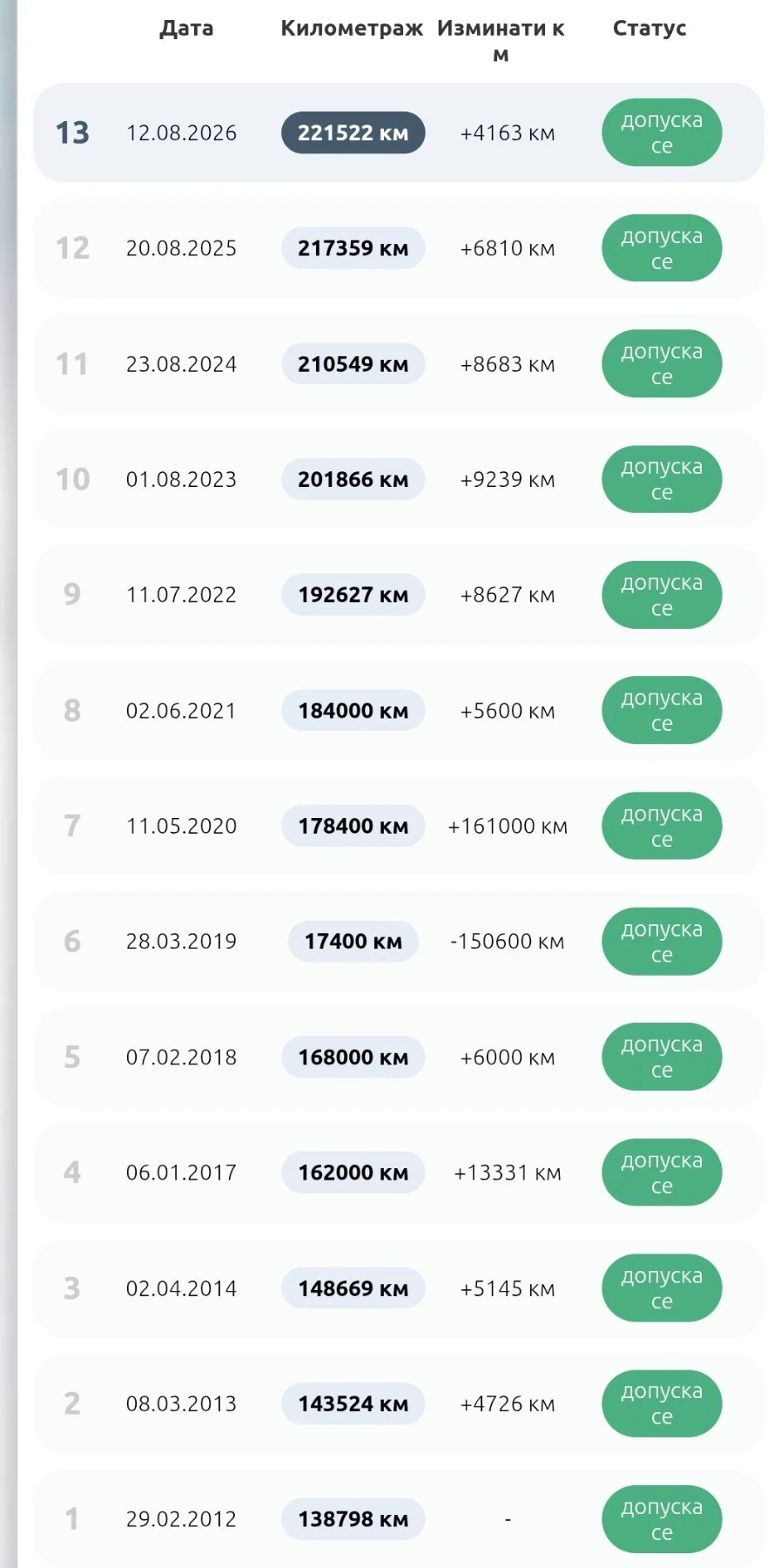The width and height of the screenshot is (774, 1568).
Task: Click the status pill for 08.03.2013
Action: coord(662,1403)
